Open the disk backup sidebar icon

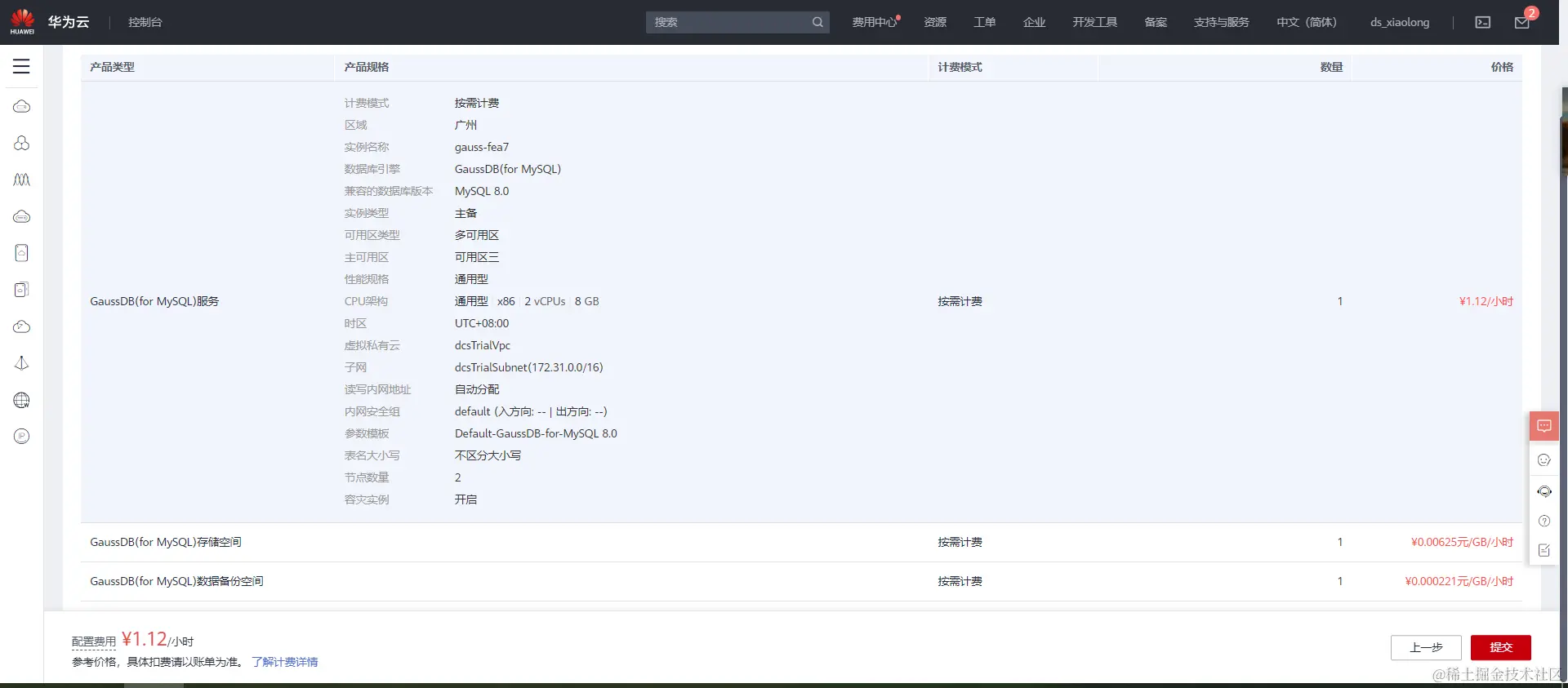pos(22,290)
